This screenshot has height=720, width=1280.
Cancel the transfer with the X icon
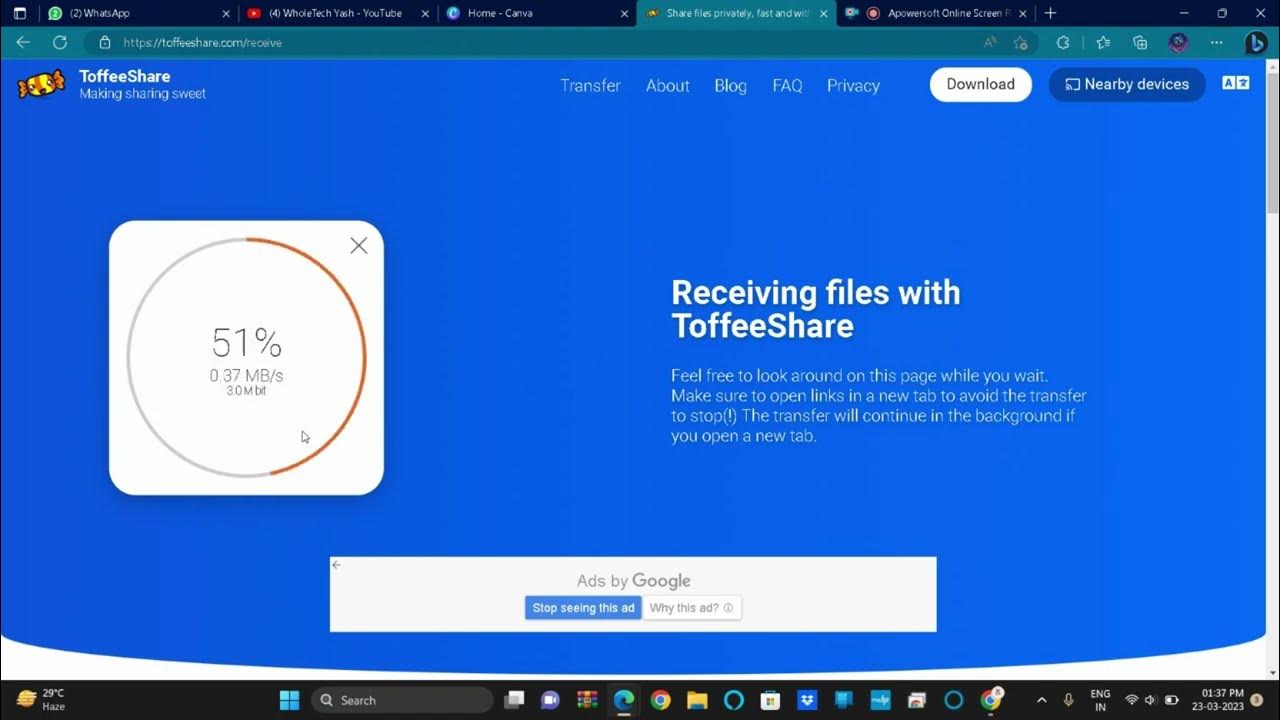pyautogui.click(x=359, y=246)
